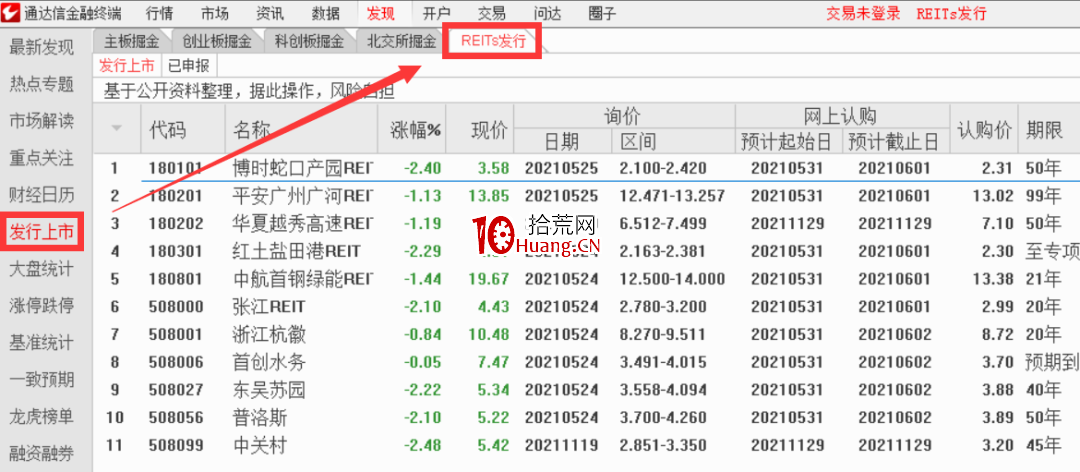Click the 99年 term cell
This screenshot has width=1080, height=472.
tap(1042, 196)
